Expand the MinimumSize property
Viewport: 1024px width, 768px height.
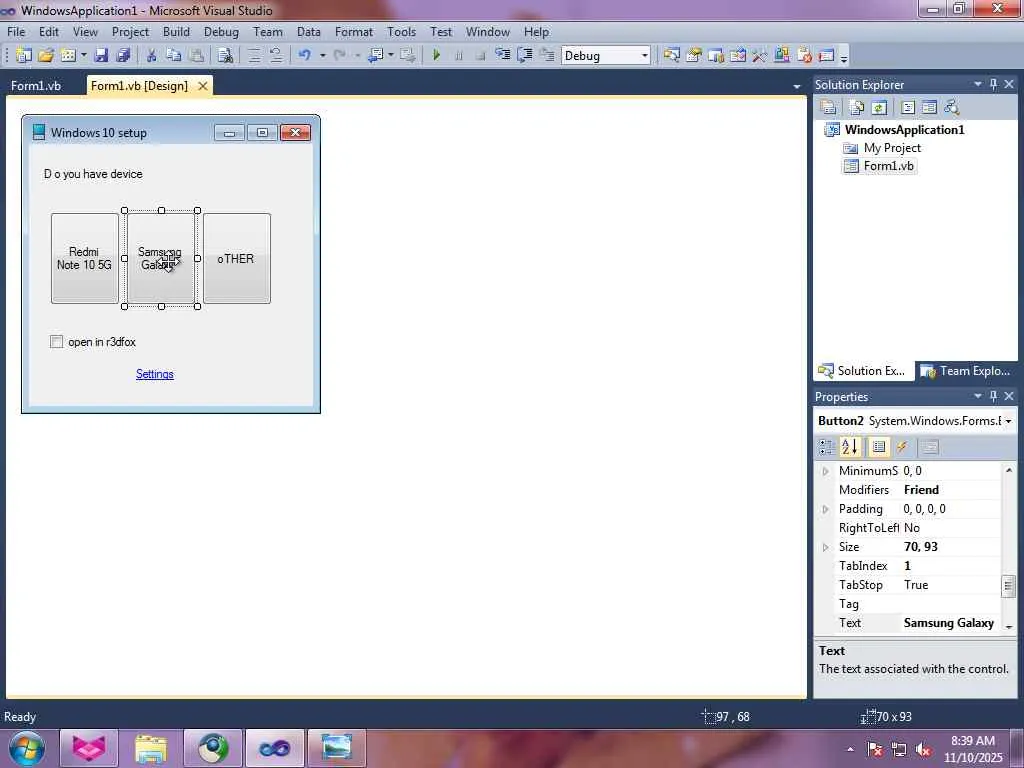click(825, 471)
